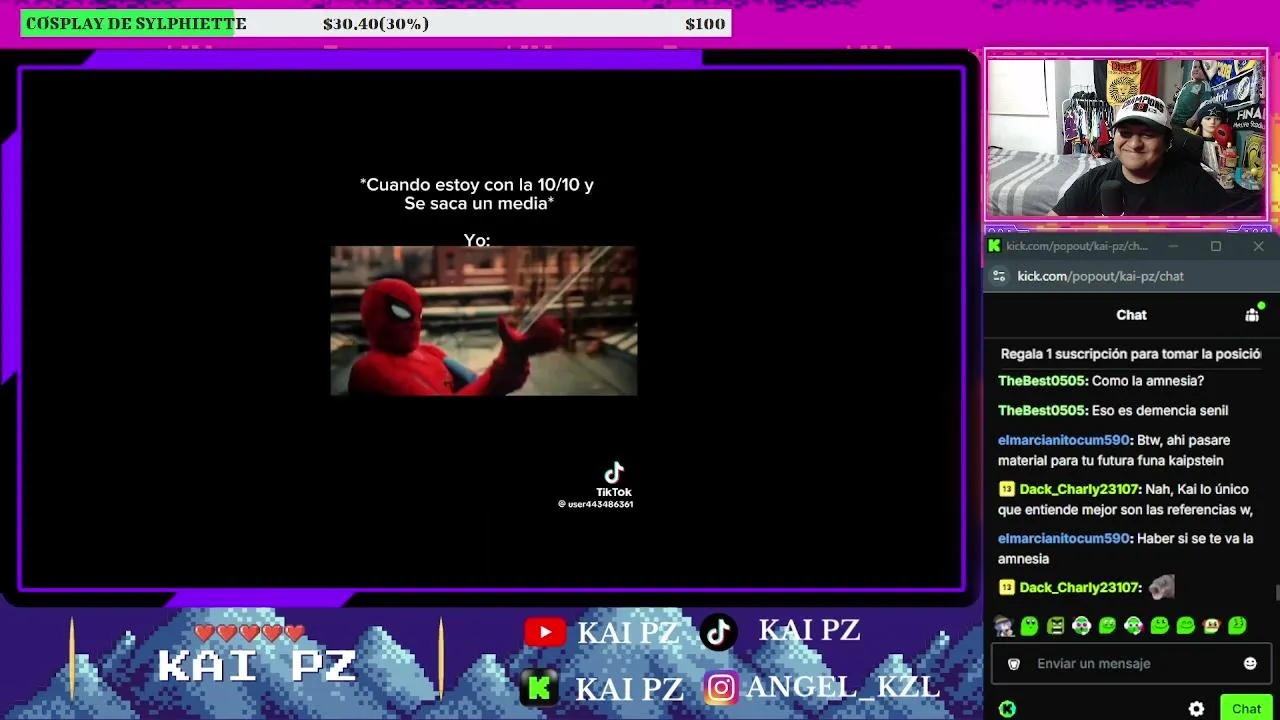
Task: Click elmarcianitocum590 on the "Btw, ahi pasare" message
Action: (x=1064, y=440)
